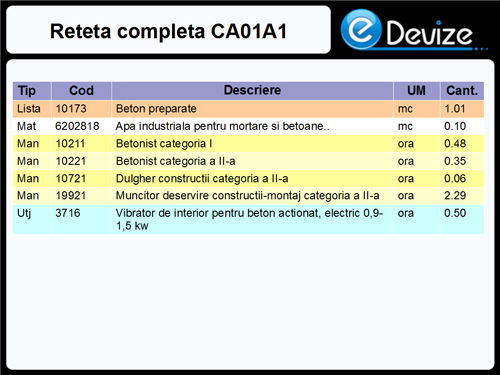Click the 'Cant.' column header
Viewport: 500px width, 375px height.
(462, 91)
